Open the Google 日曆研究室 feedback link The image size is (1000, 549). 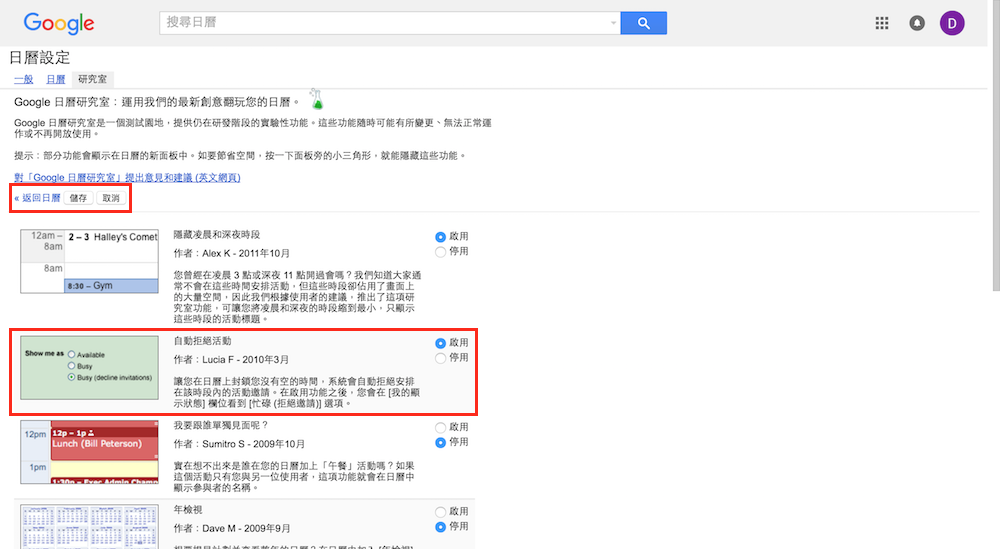[x=127, y=177]
